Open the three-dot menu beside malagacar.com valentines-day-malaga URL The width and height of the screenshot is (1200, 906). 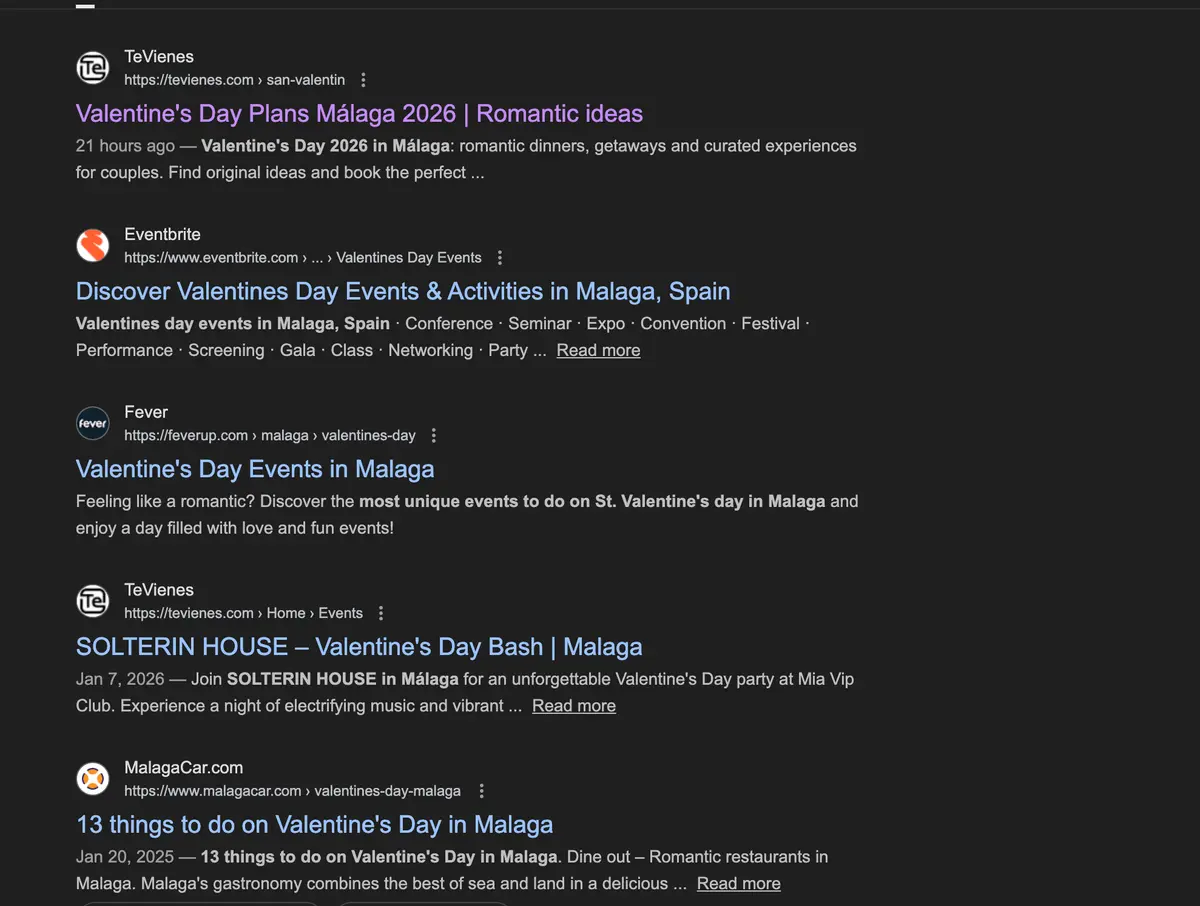coord(481,791)
